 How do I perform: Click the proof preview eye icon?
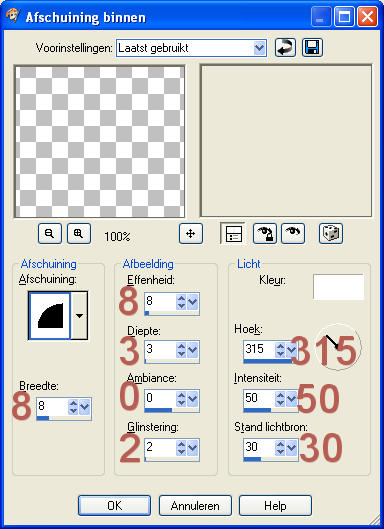coord(293,233)
